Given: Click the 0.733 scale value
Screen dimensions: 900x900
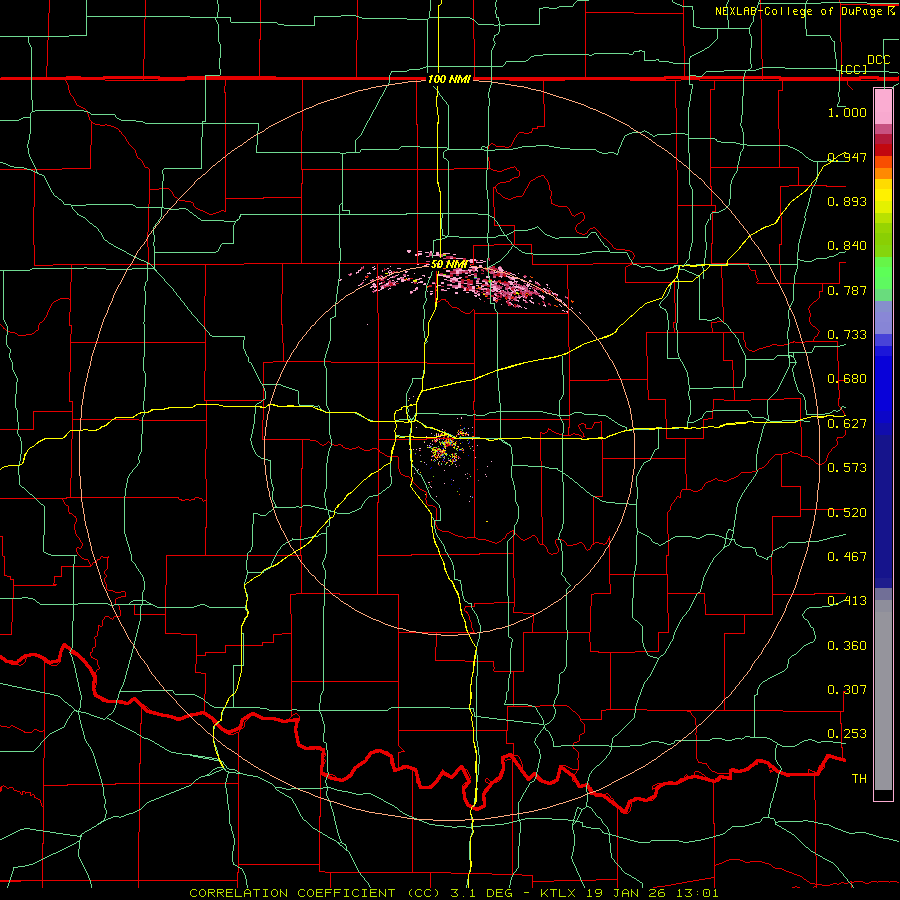Looking at the screenshot, I should 847,335.
